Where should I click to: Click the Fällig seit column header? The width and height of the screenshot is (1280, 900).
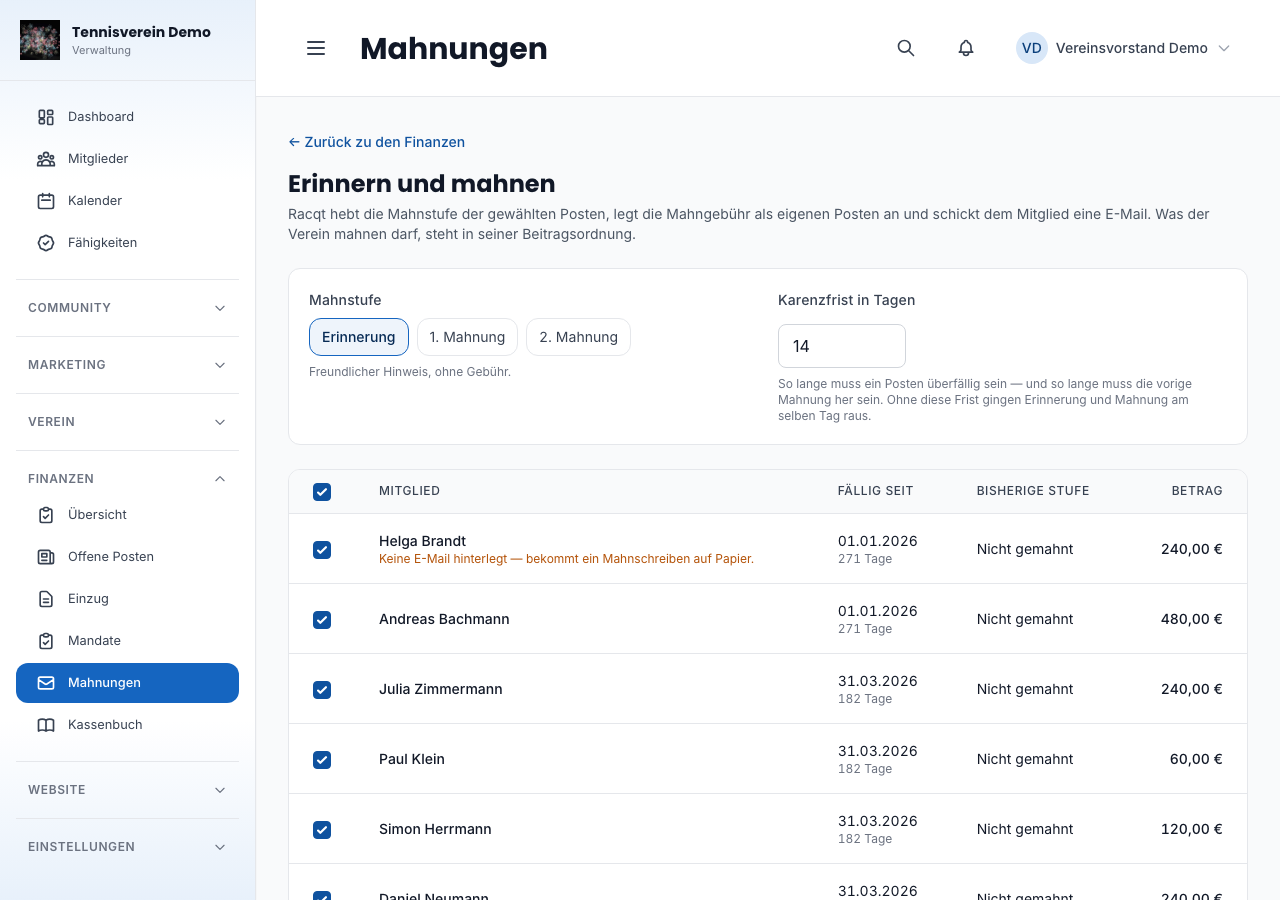[x=876, y=491]
